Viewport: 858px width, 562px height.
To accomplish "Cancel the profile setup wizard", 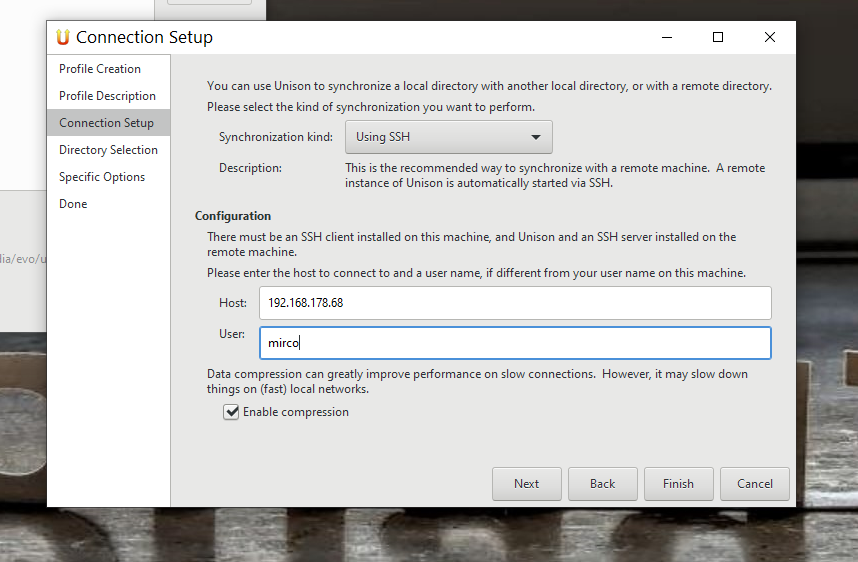I will coord(754,484).
